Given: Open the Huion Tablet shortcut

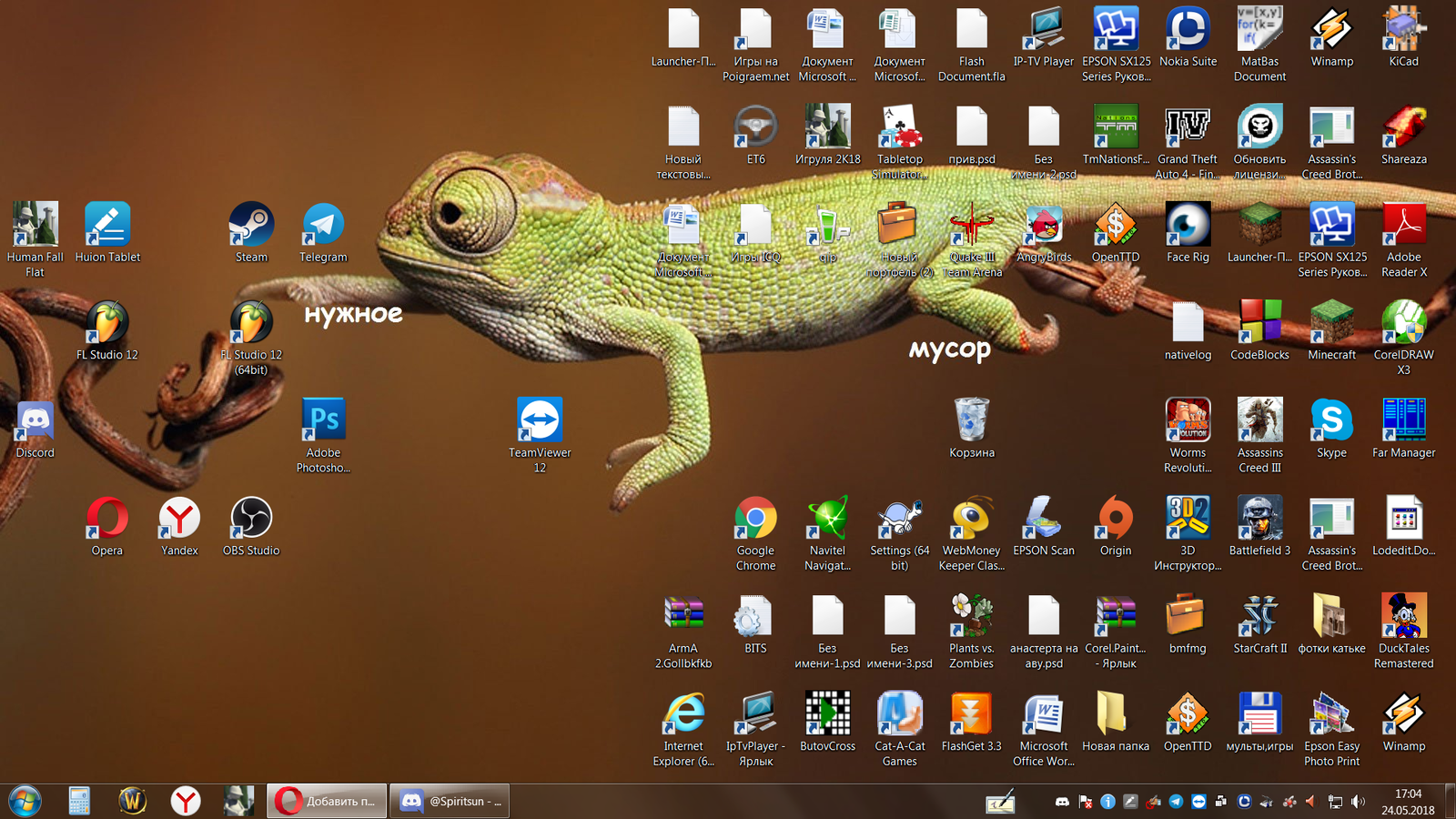Looking at the screenshot, I should (x=107, y=233).
